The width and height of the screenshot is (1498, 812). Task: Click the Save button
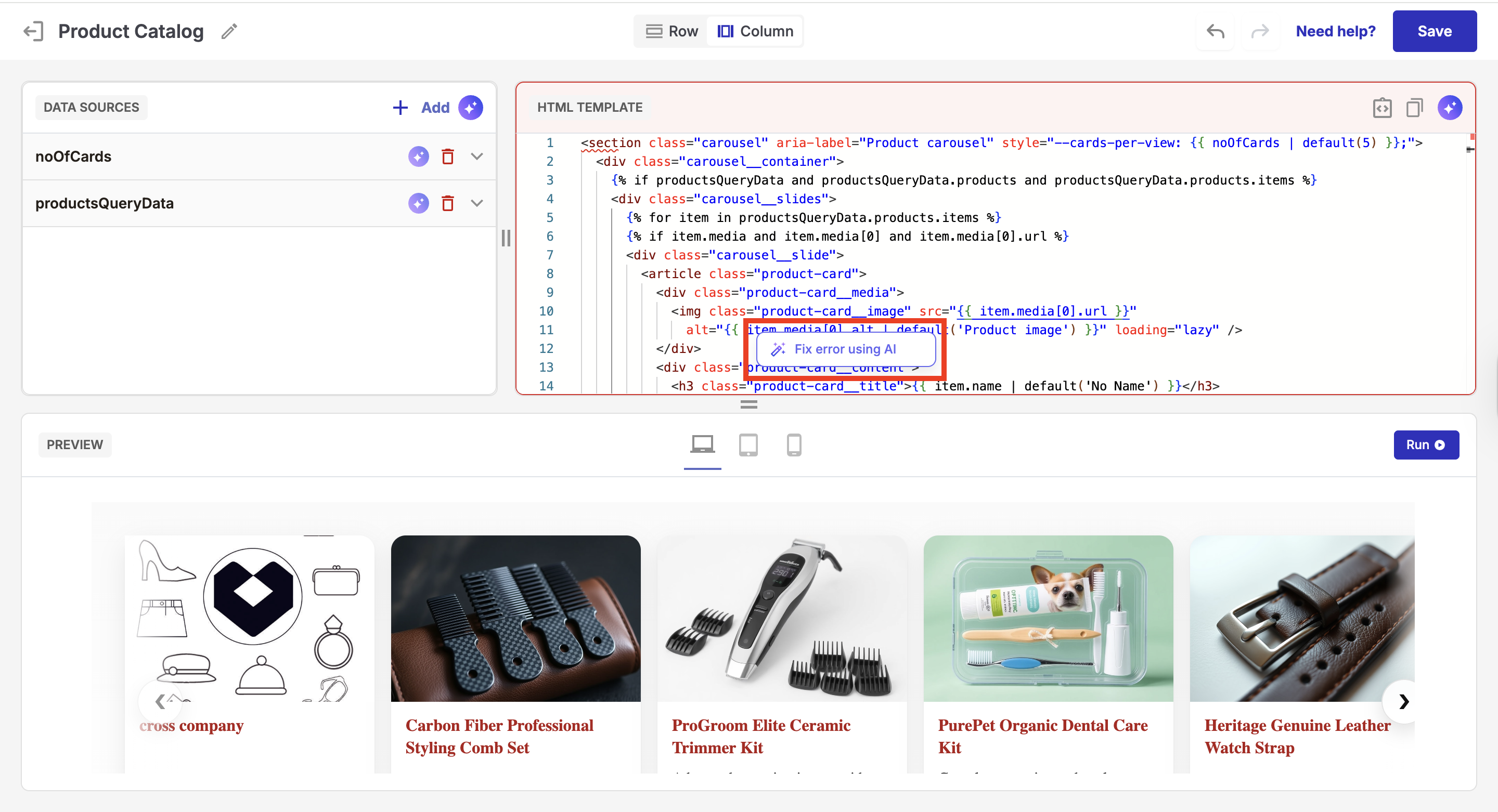tap(1434, 31)
